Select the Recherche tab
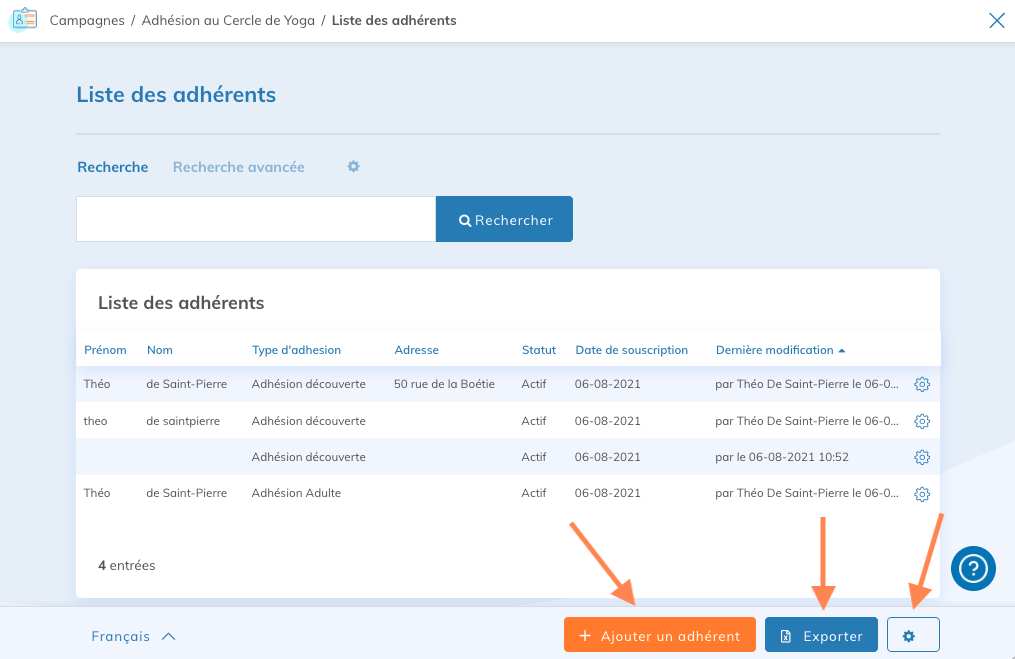The width and height of the screenshot is (1015, 659). (x=113, y=167)
